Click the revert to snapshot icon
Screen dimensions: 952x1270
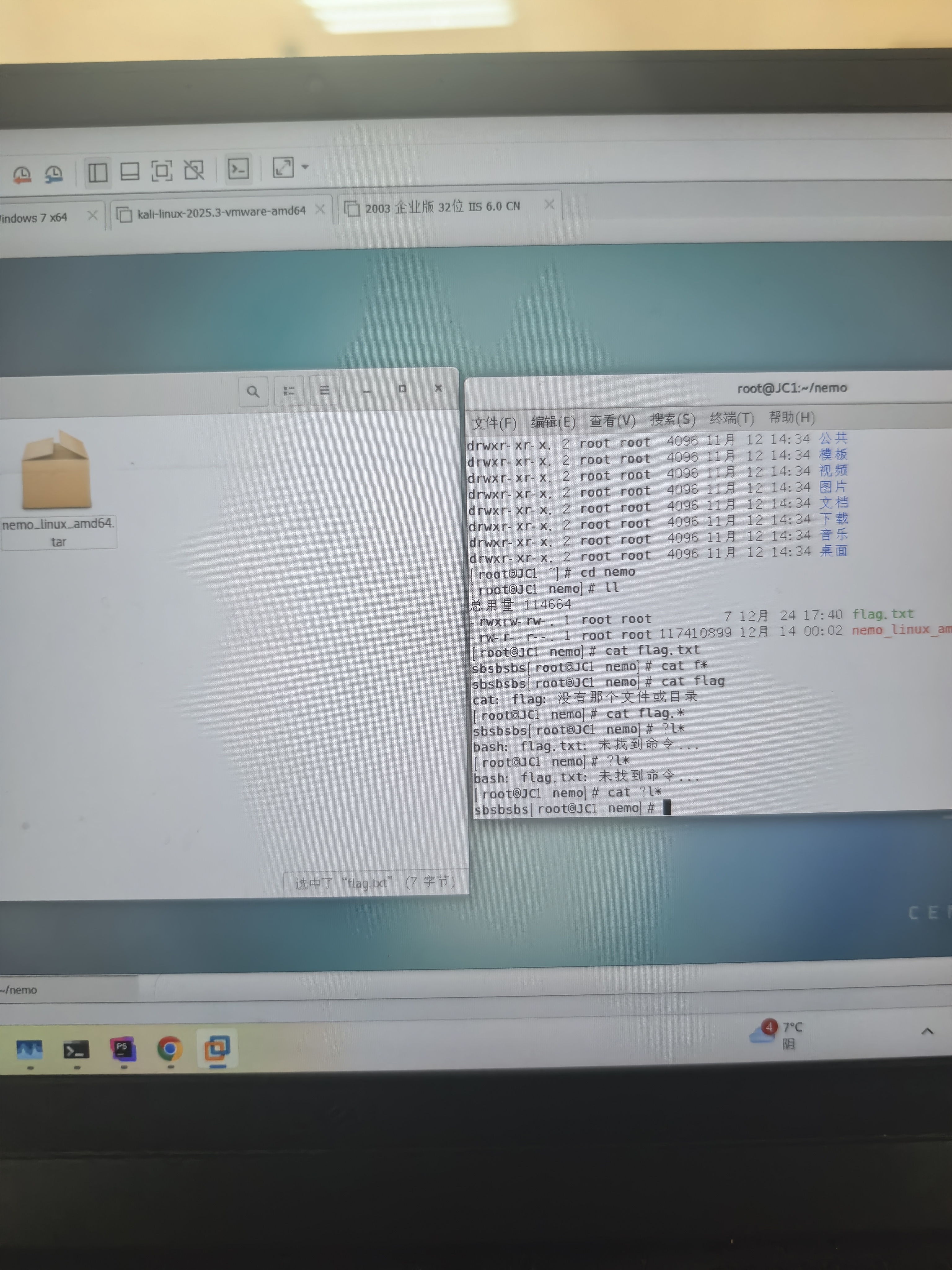coord(22,175)
